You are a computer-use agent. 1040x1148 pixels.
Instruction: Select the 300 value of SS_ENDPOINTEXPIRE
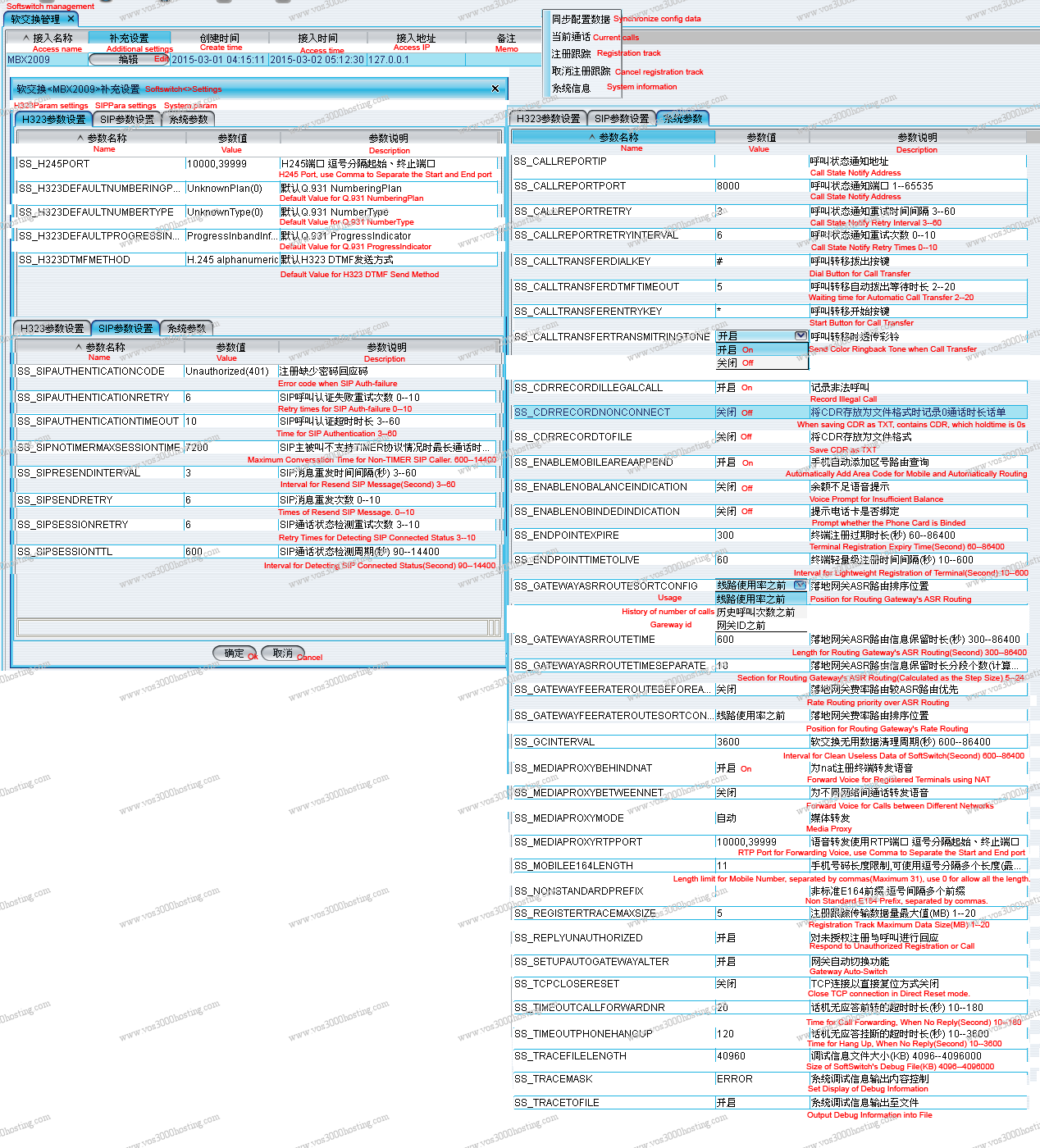point(762,535)
